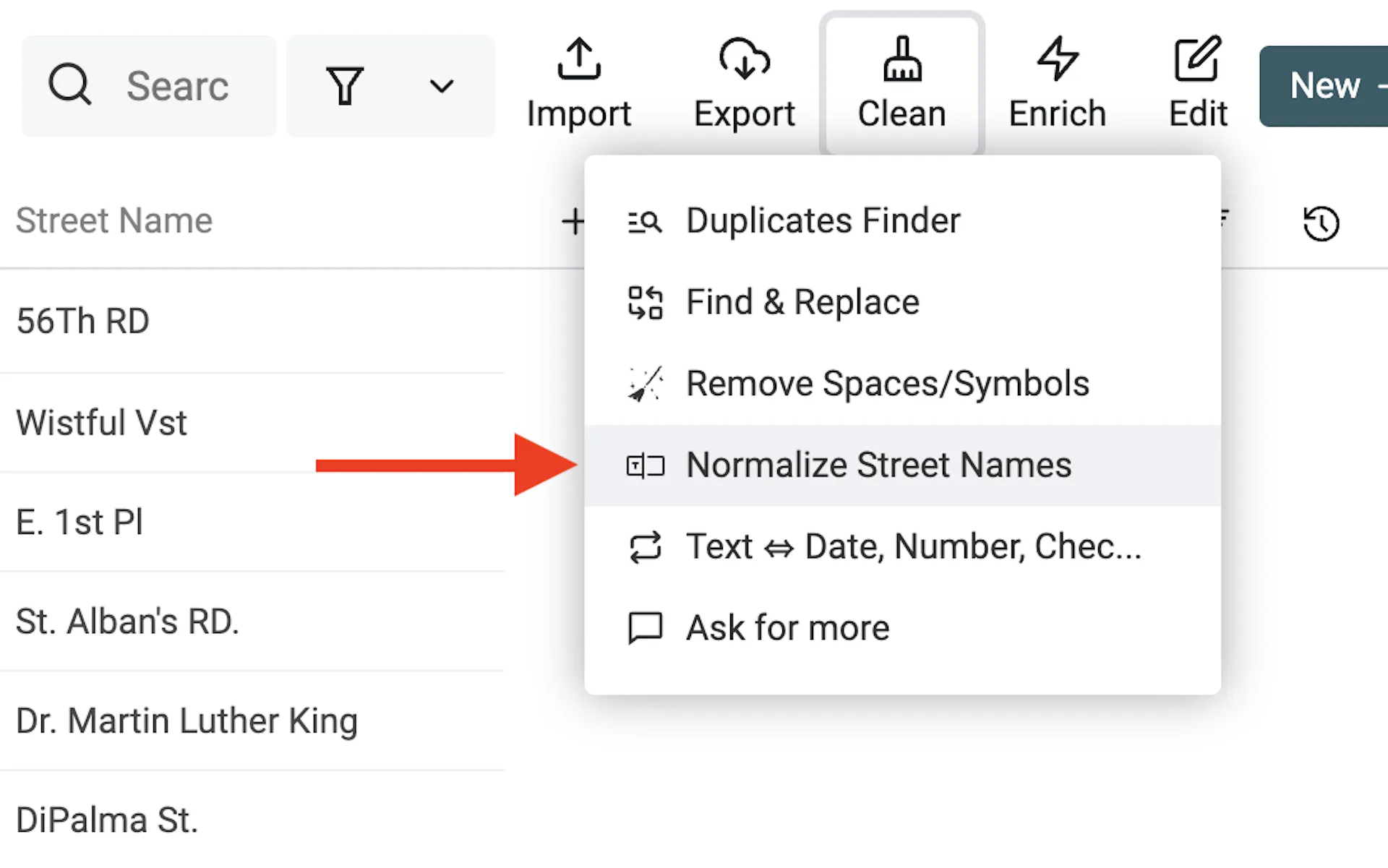Screen dimensions: 1388x868
Task: Click the search magnifier icon
Action: (x=69, y=85)
